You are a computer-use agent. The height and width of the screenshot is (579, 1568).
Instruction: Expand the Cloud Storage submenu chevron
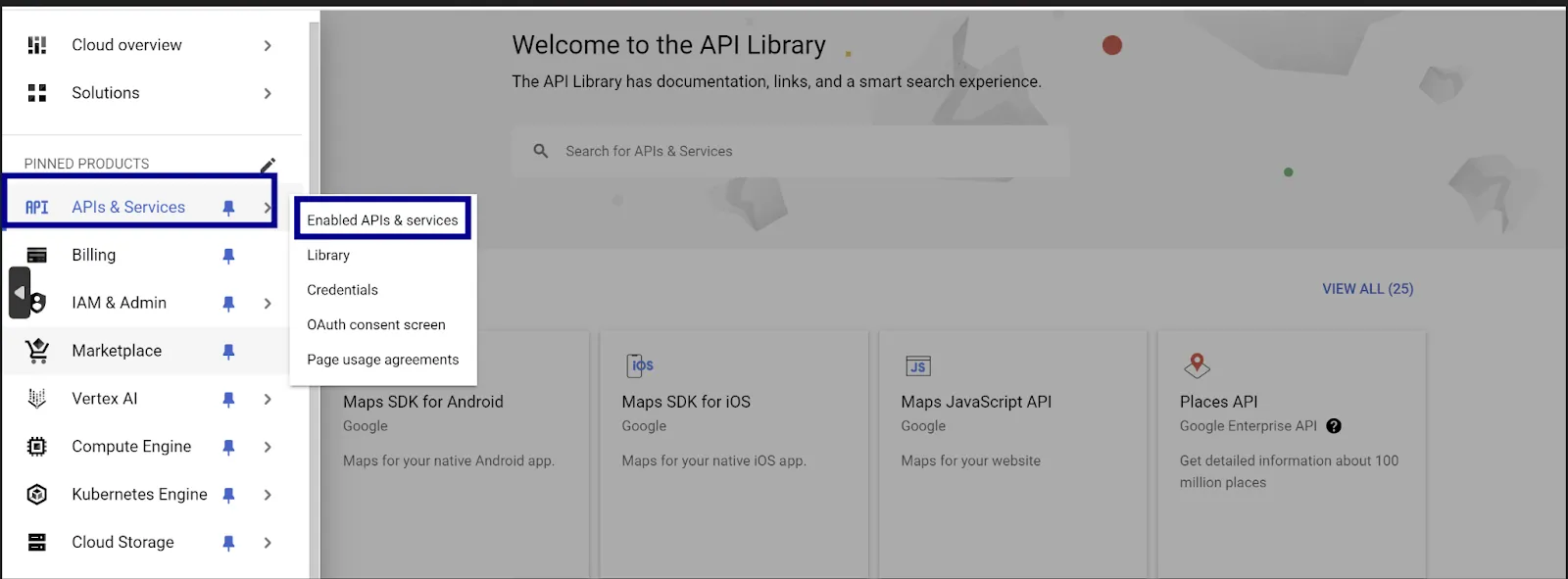point(268,544)
